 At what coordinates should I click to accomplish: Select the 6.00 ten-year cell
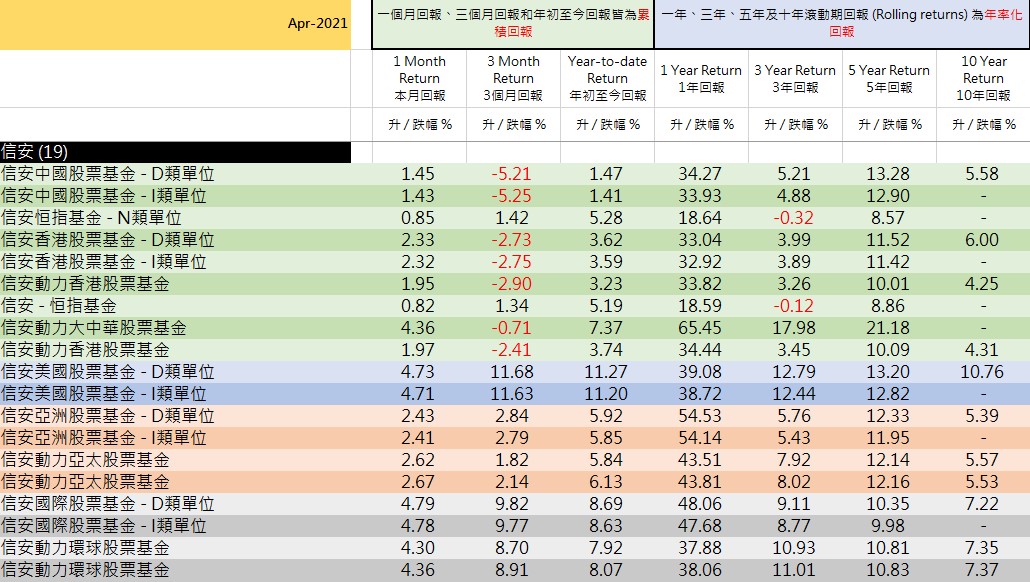(982, 240)
